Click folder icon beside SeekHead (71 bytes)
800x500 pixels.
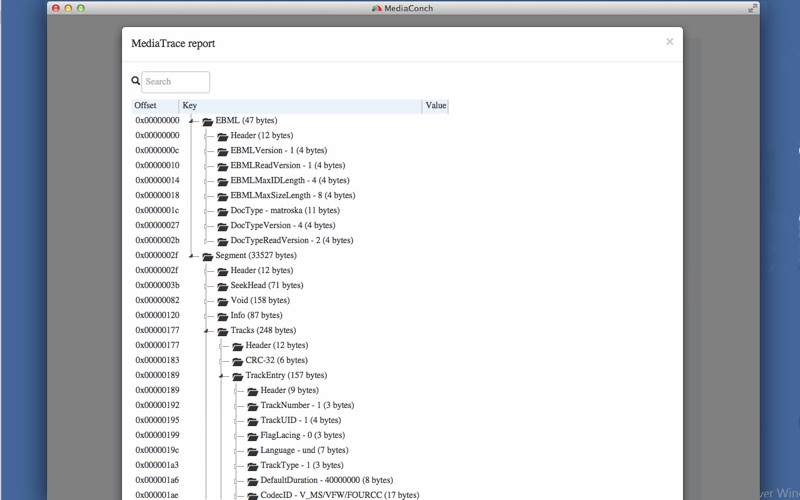[x=222, y=286]
